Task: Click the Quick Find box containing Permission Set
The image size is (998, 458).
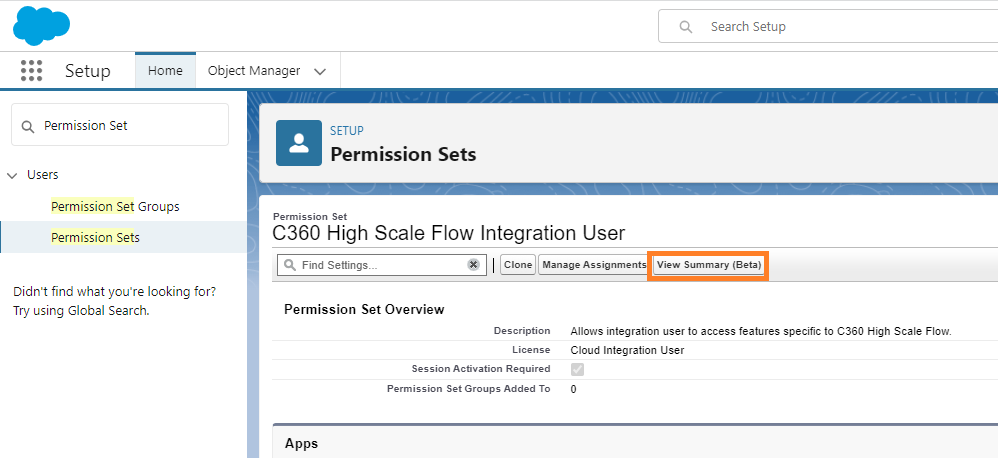Action: (x=130, y=126)
